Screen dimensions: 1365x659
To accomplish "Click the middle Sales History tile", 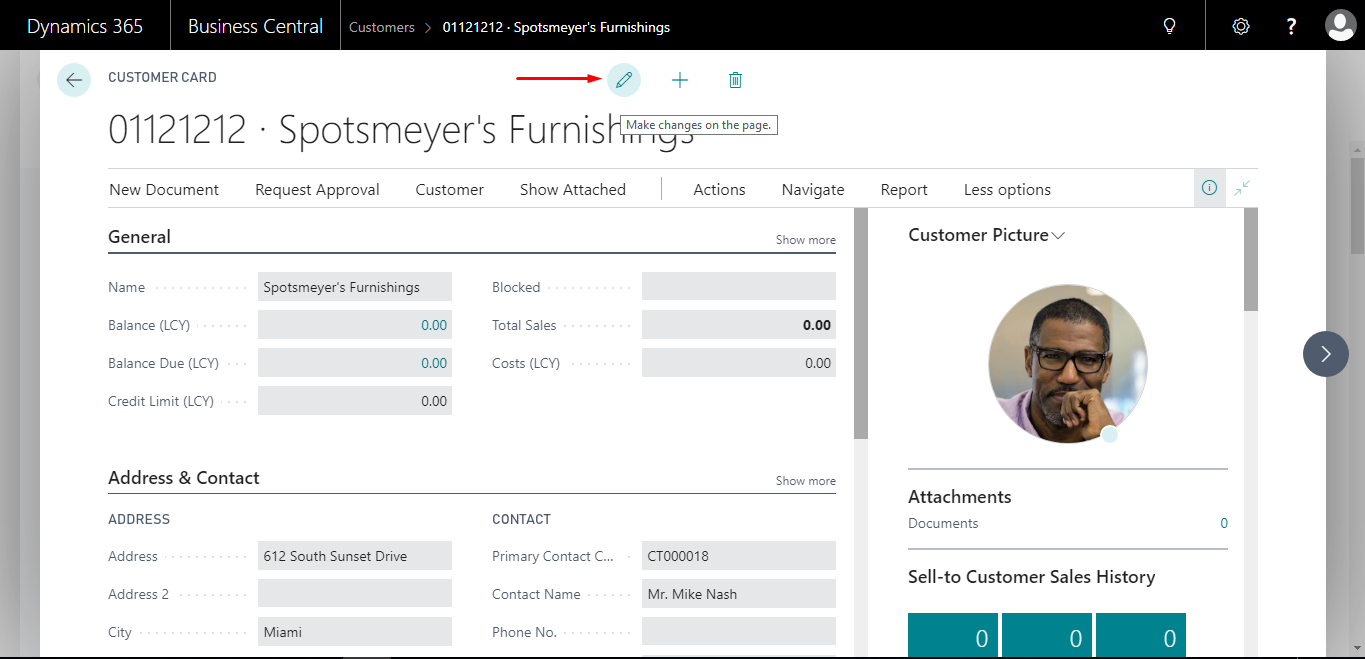I will (1047, 635).
